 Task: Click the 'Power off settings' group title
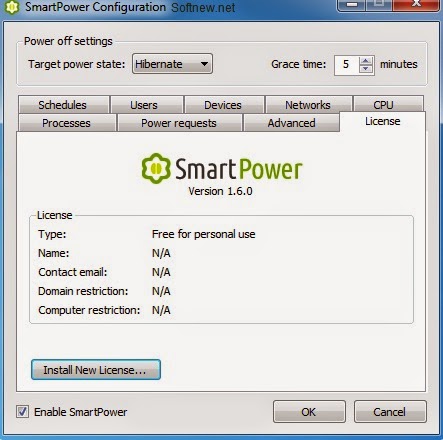pos(68,41)
